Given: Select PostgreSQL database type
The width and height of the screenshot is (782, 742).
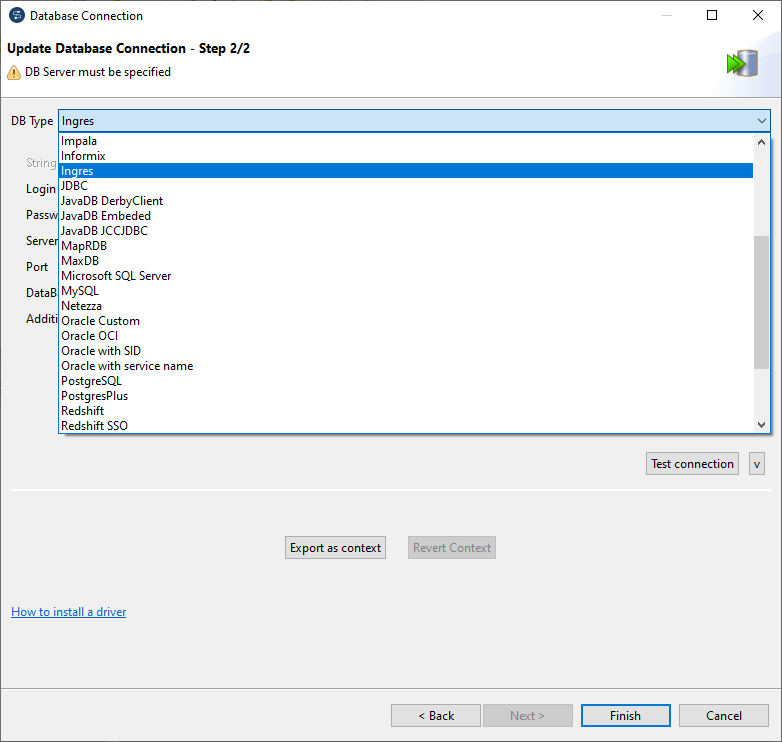Looking at the screenshot, I should (405, 380).
